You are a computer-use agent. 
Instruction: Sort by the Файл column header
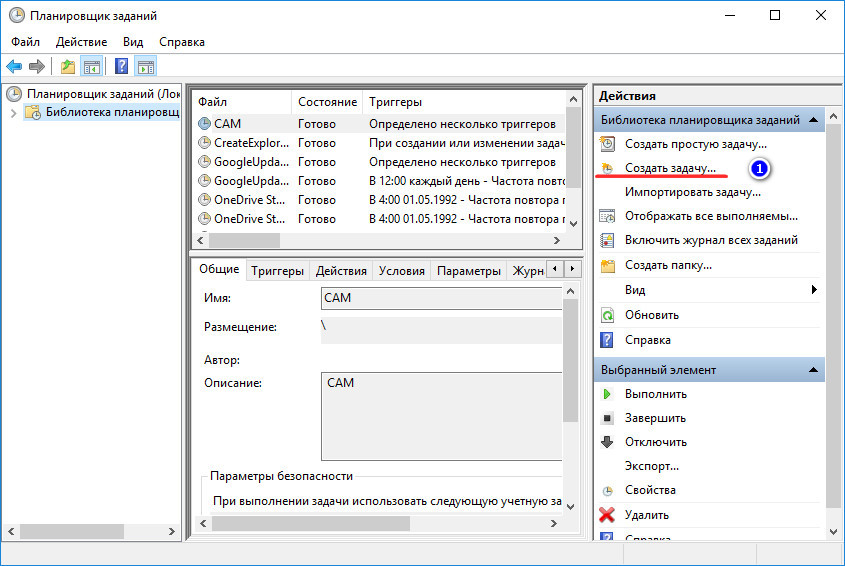pos(242,102)
